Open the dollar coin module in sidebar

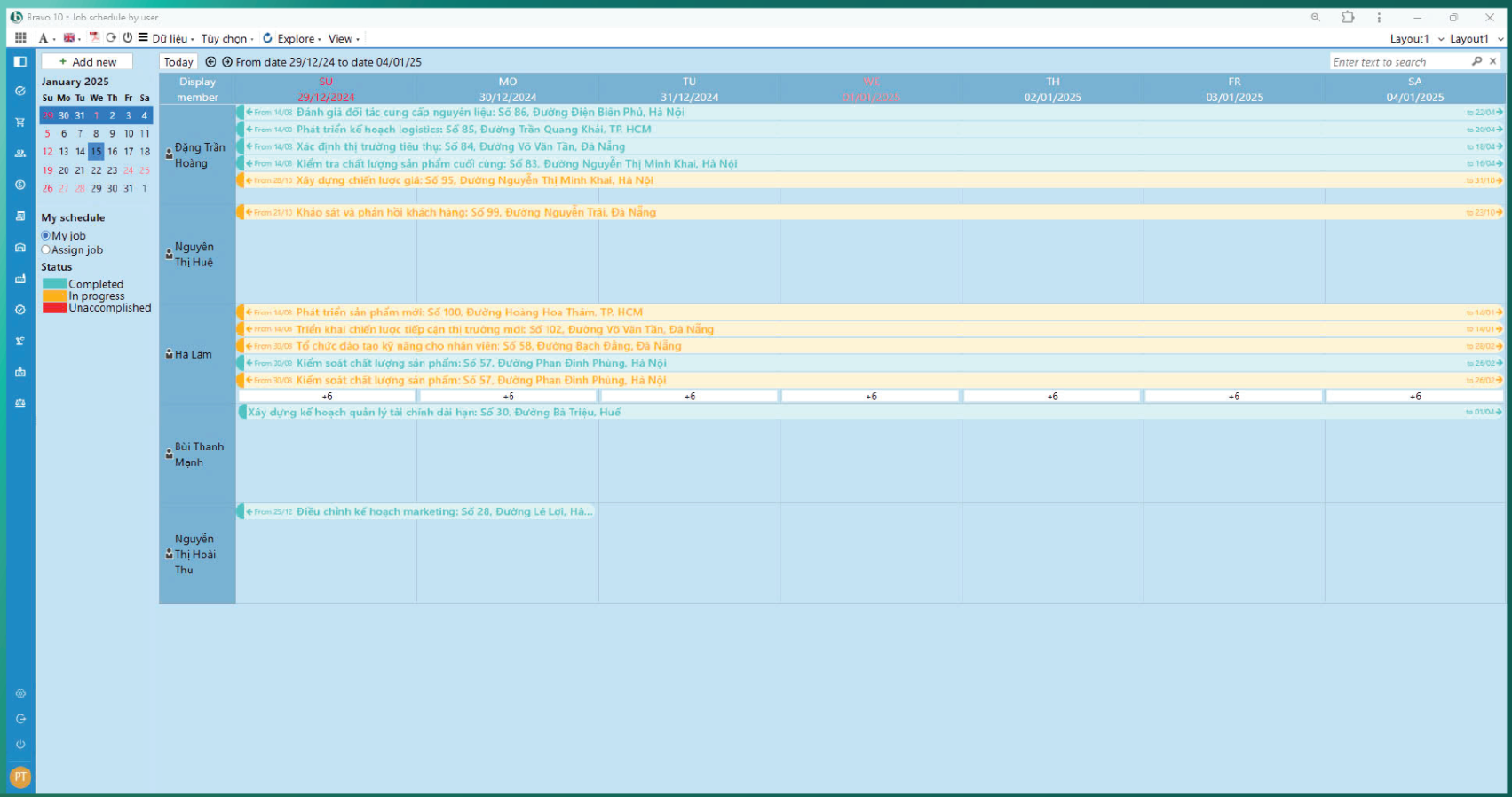click(x=20, y=185)
